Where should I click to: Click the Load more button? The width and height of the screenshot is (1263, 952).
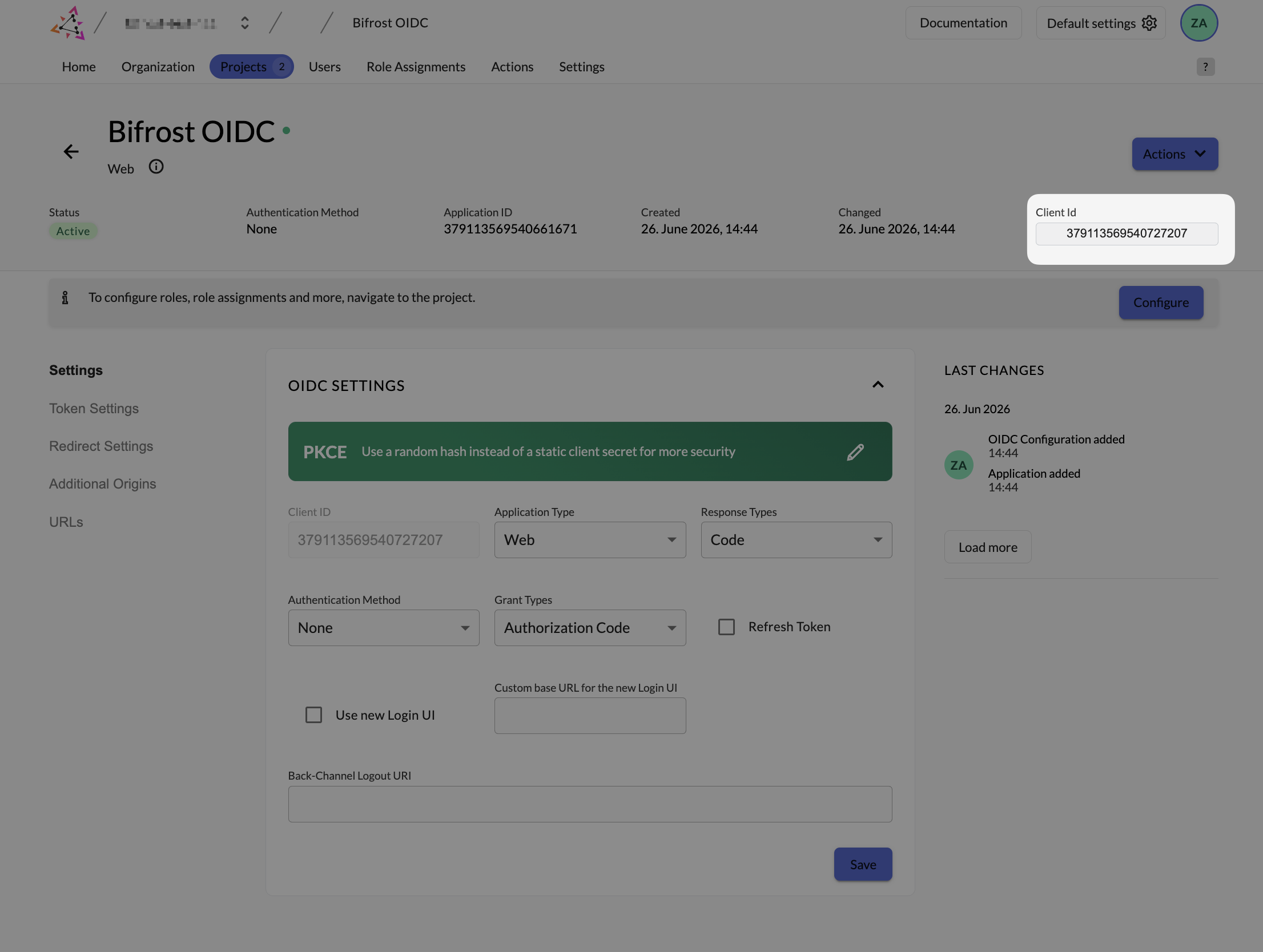pos(988,547)
